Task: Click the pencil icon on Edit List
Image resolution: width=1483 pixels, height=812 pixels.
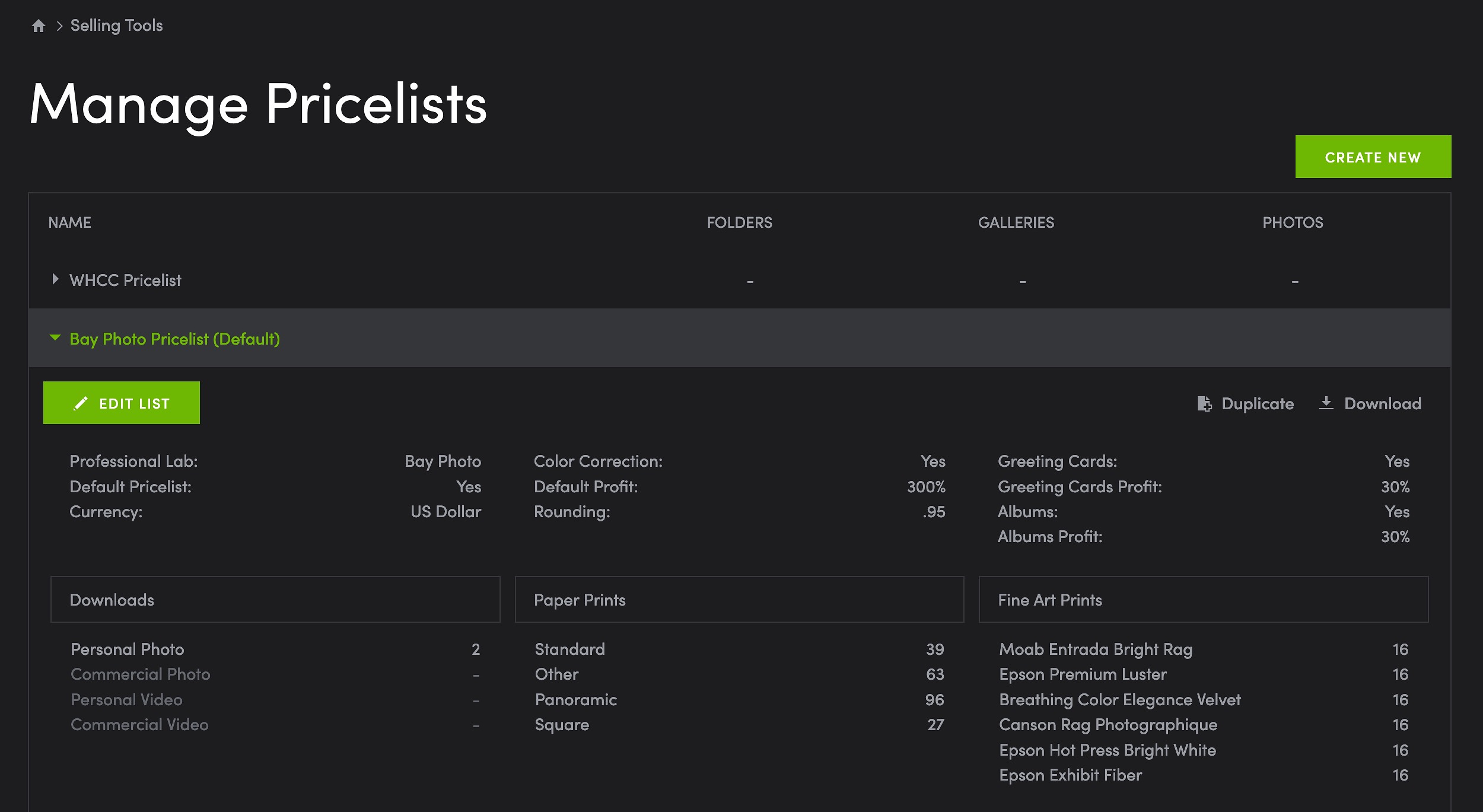Action: (81, 404)
